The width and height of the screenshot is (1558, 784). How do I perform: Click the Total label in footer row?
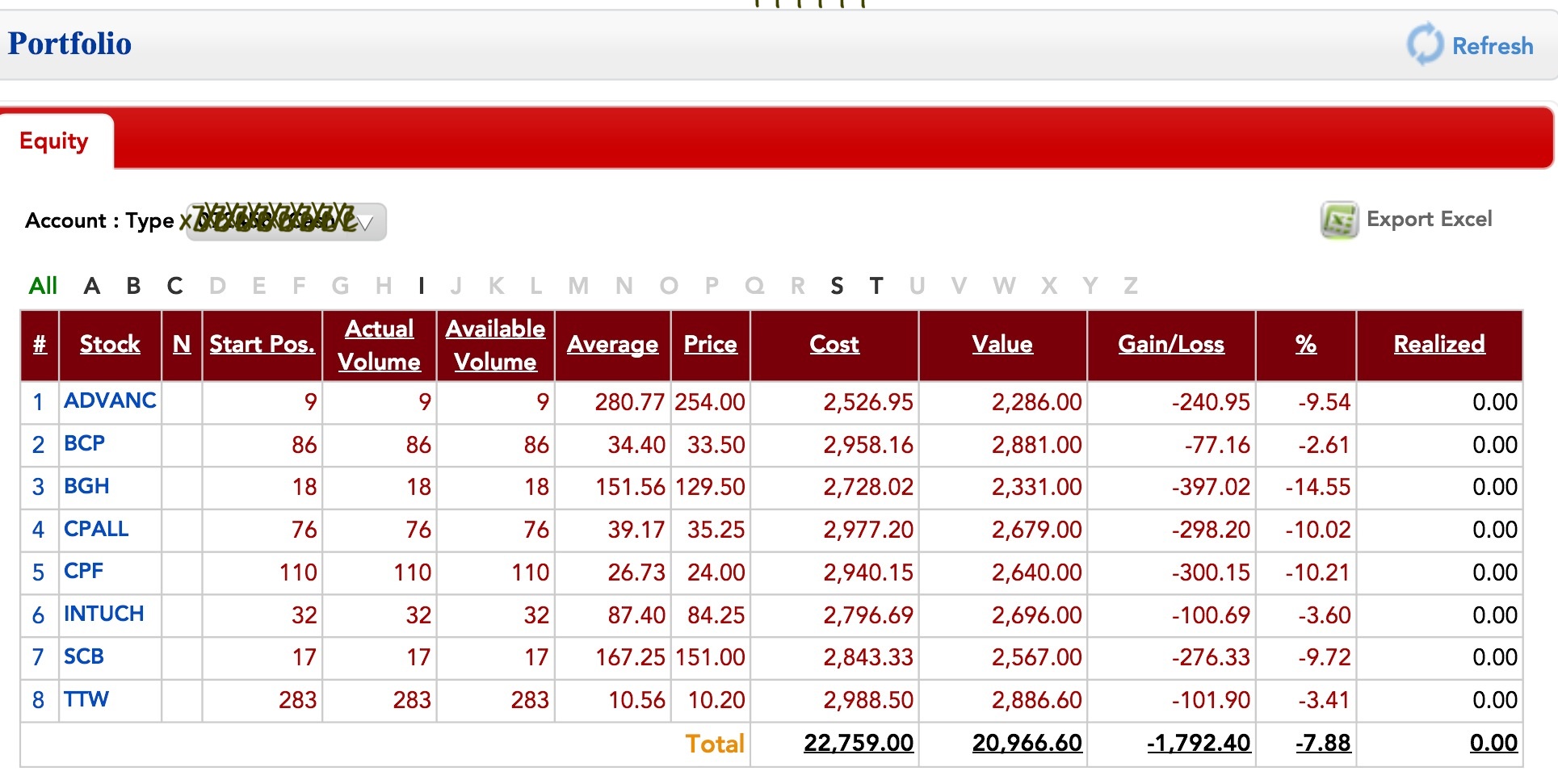click(715, 744)
